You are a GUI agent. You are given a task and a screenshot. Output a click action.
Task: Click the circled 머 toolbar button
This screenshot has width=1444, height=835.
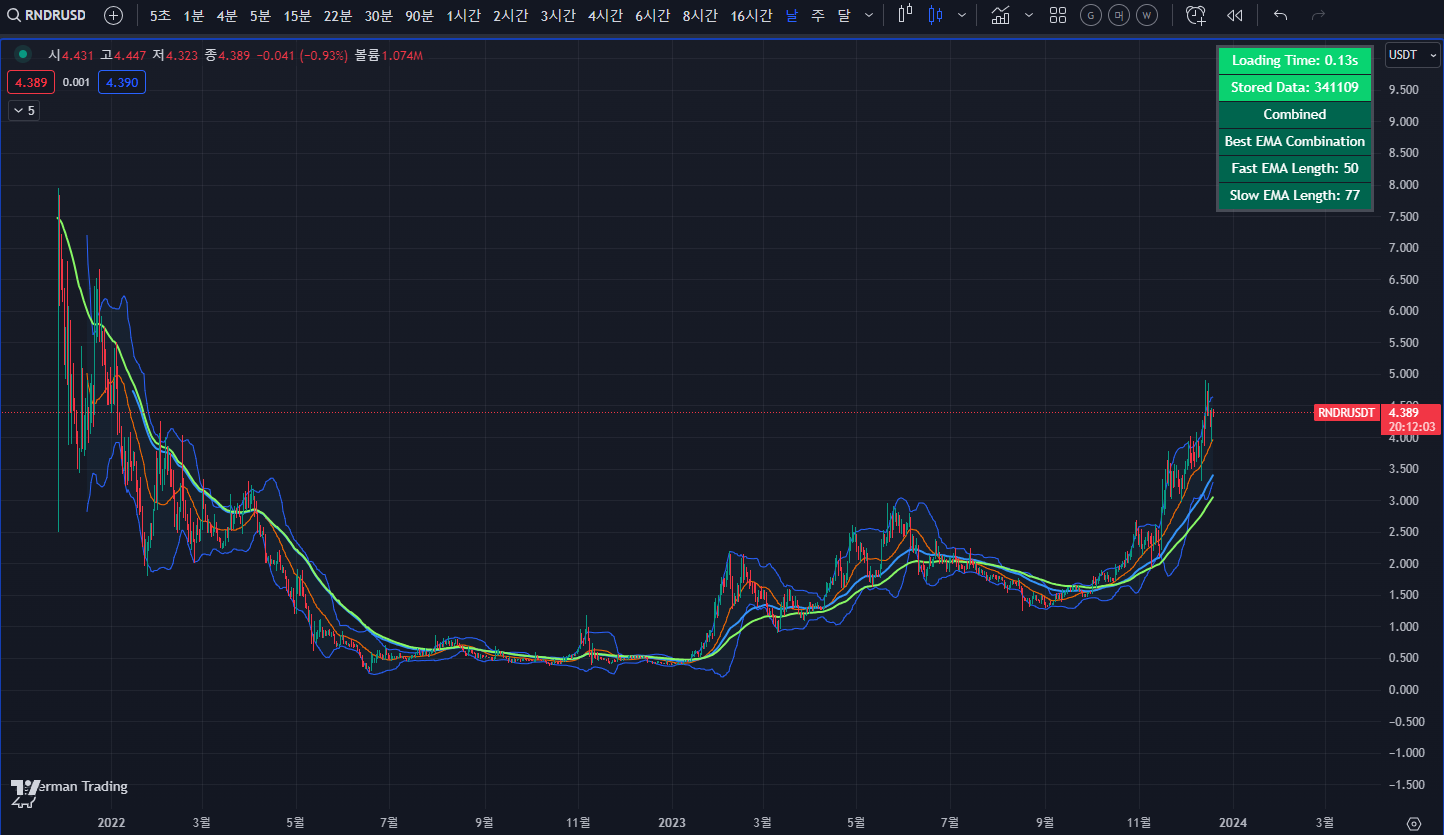click(x=1119, y=15)
